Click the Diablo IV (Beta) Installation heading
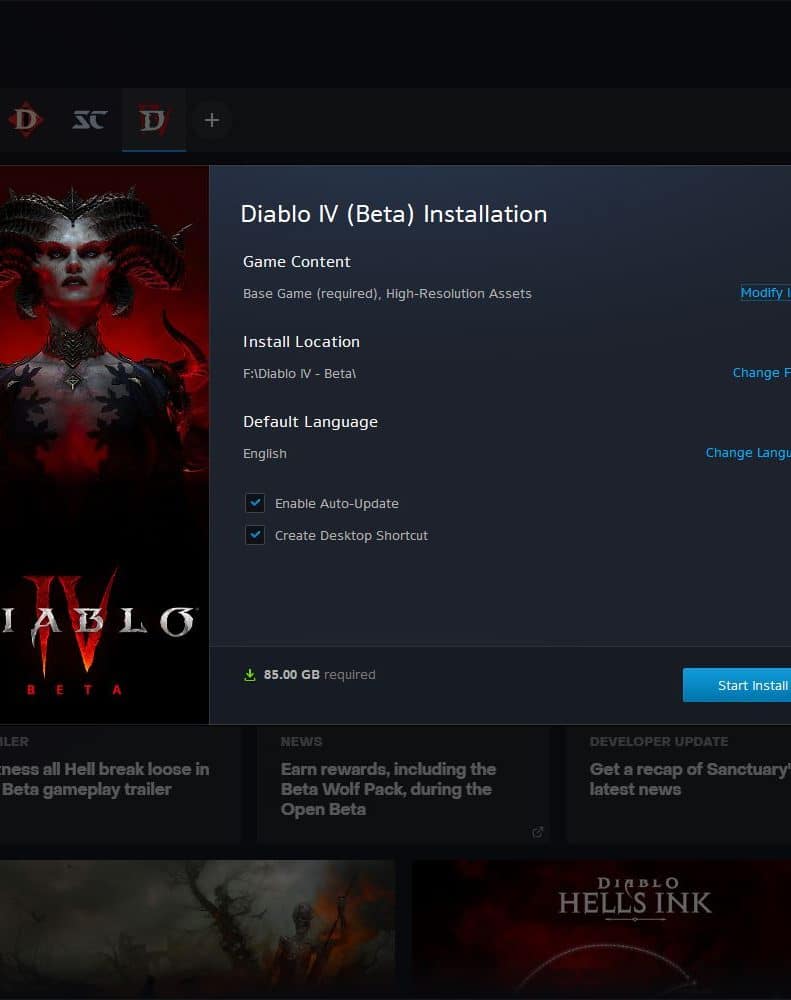The width and height of the screenshot is (791, 1000). (x=394, y=214)
